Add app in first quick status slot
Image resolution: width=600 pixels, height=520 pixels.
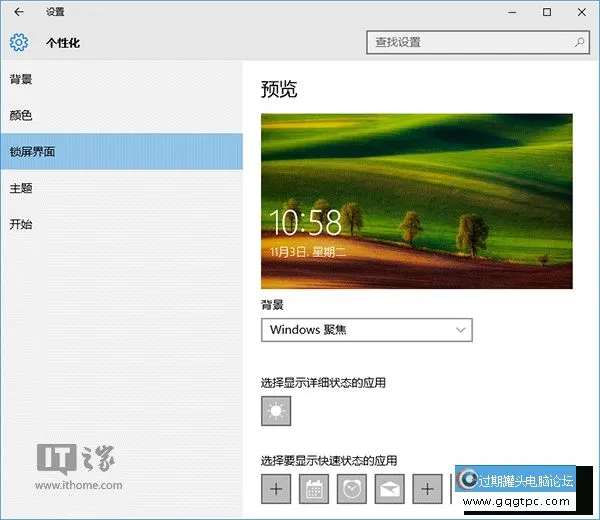click(x=275, y=489)
